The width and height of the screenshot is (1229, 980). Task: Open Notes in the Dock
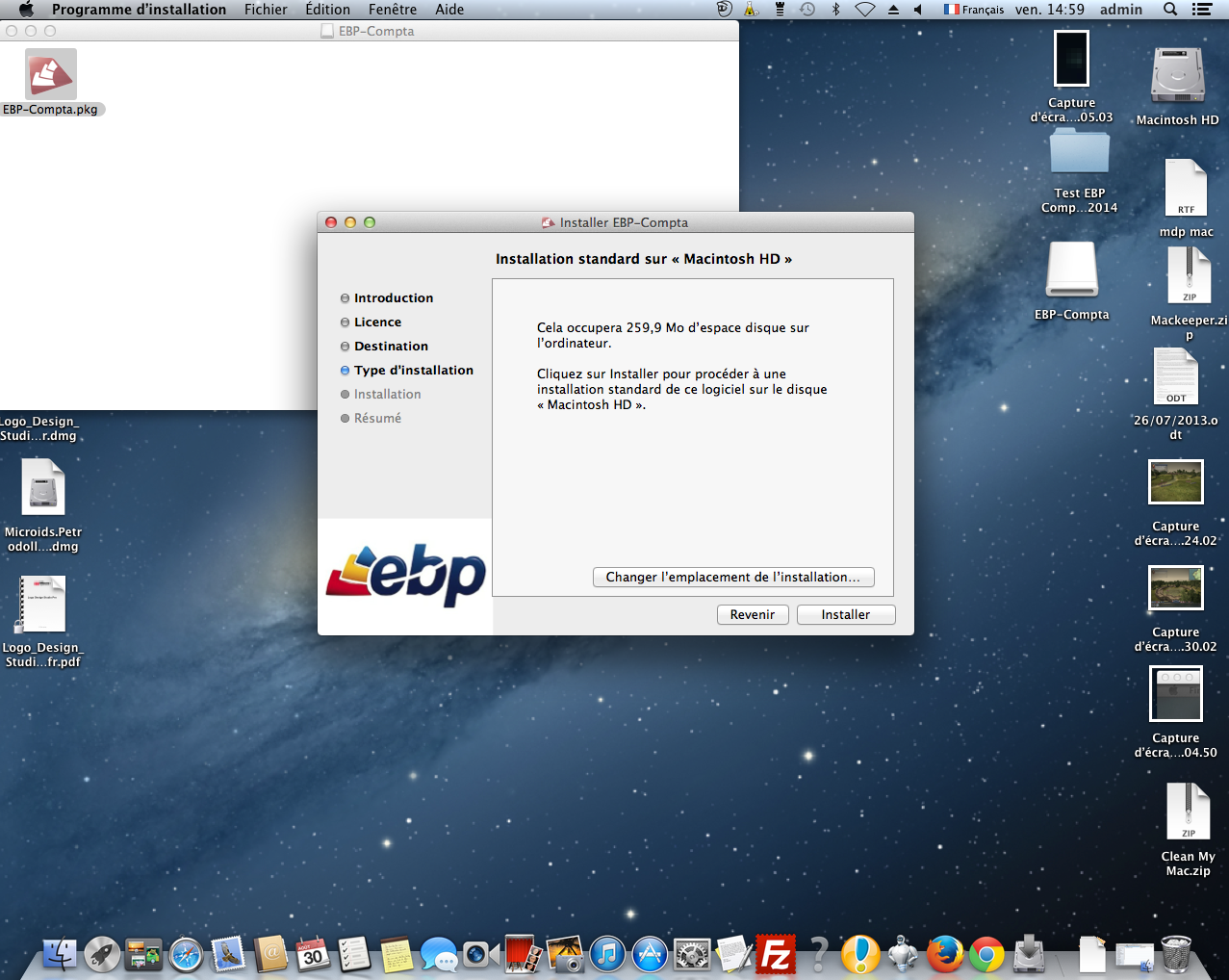pyautogui.click(x=397, y=954)
